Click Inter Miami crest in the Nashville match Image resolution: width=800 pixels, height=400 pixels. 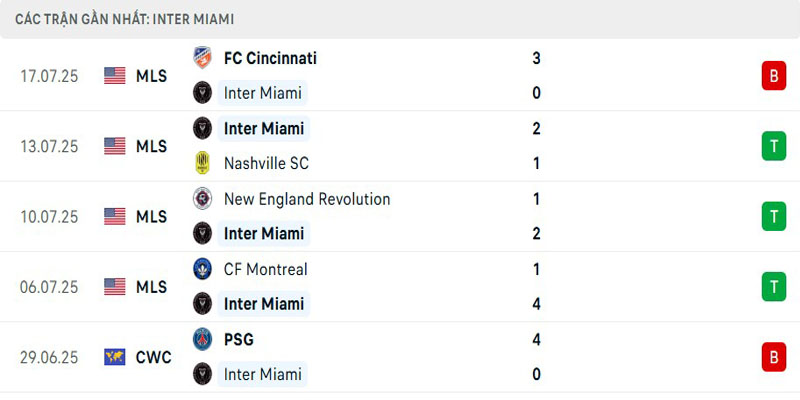(x=203, y=128)
